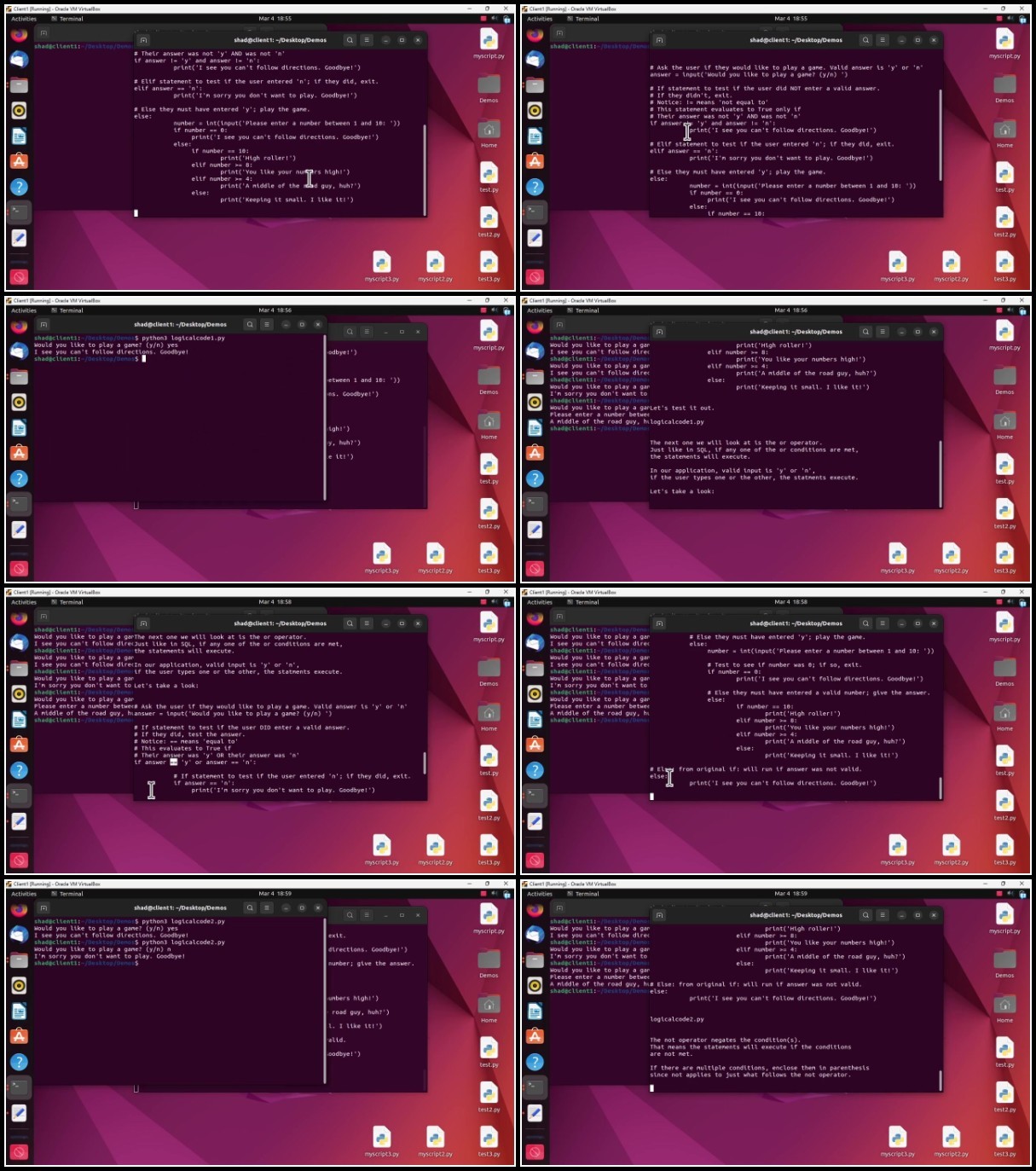The height and width of the screenshot is (1171, 1036).
Task: Select myscript3.py desktop icon in third-row right screenshot
Action: click(897, 849)
